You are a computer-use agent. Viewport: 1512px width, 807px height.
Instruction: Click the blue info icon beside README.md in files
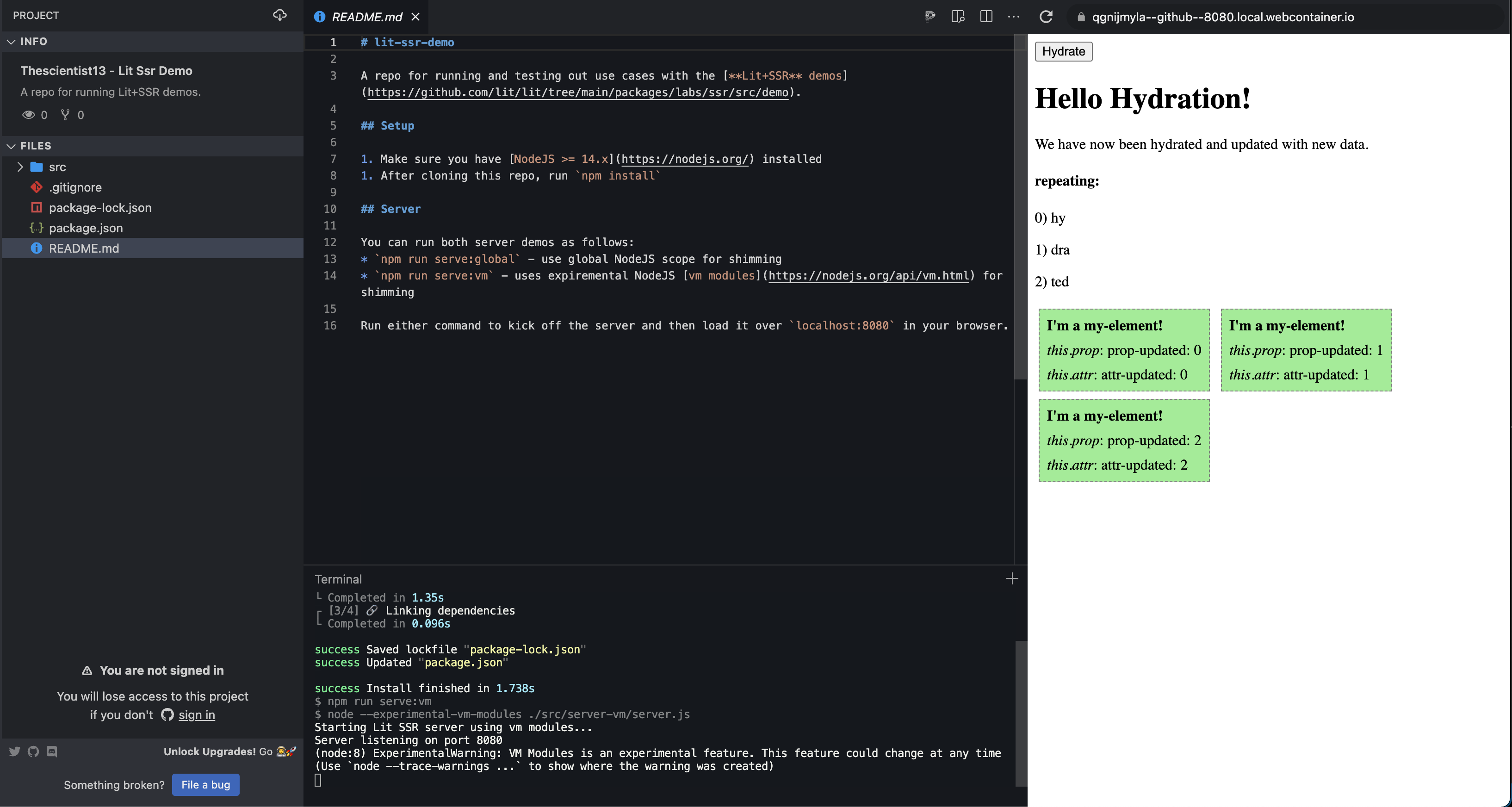(x=37, y=248)
